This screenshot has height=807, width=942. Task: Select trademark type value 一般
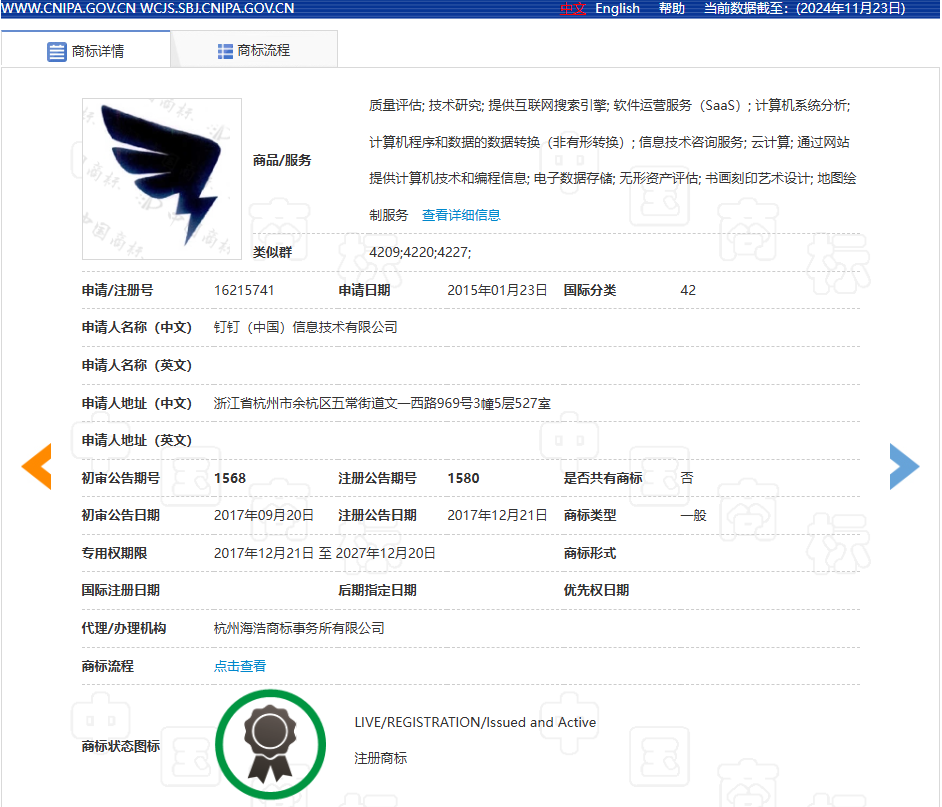(693, 516)
